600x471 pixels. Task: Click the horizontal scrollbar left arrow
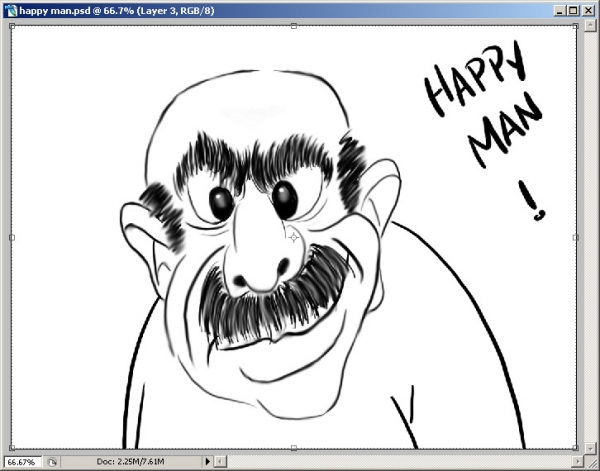[x=220, y=461]
